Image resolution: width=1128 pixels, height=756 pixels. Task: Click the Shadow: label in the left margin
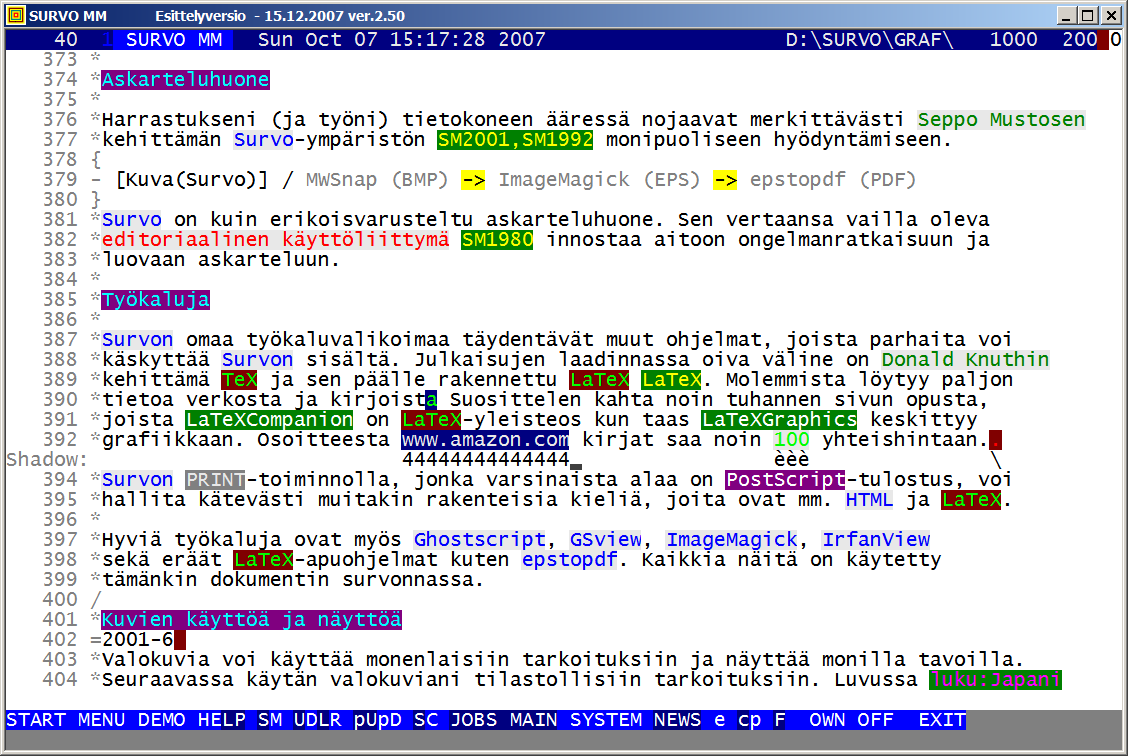(x=47, y=460)
